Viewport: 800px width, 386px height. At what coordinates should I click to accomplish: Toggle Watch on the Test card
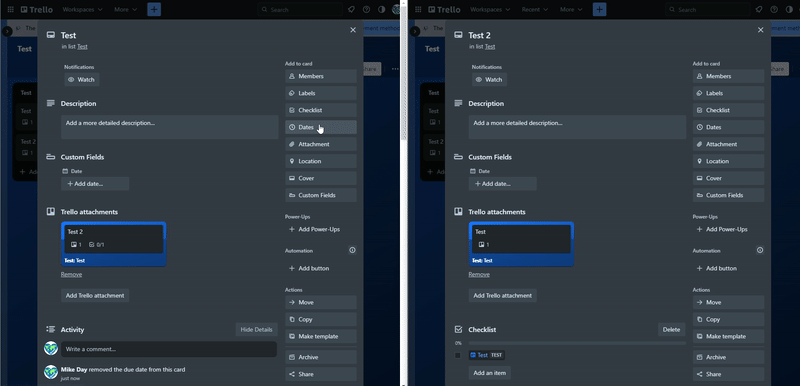pos(82,80)
